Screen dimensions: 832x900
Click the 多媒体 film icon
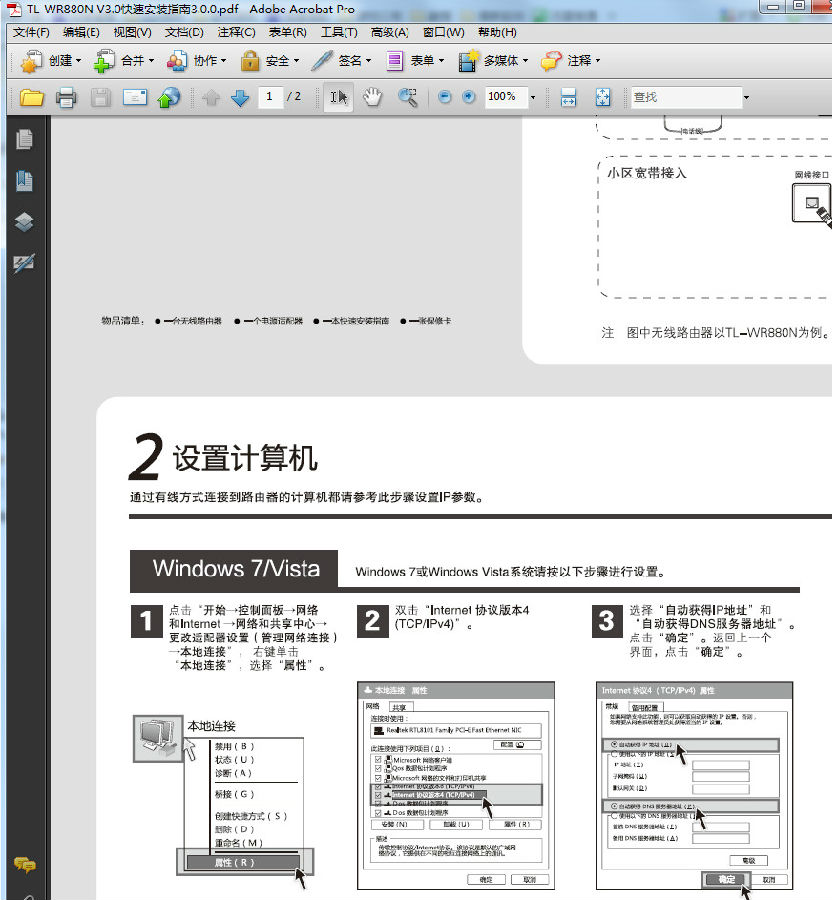click(468, 60)
